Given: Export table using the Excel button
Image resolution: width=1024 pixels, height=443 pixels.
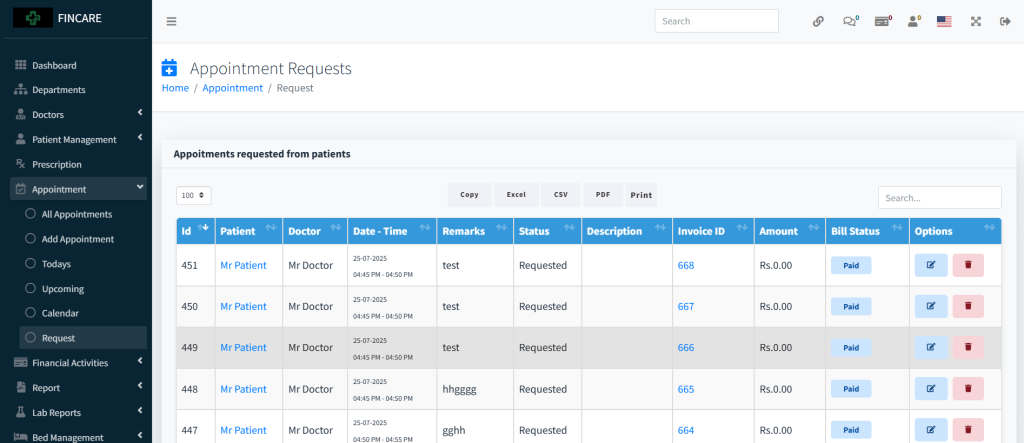Looking at the screenshot, I should [x=515, y=195].
